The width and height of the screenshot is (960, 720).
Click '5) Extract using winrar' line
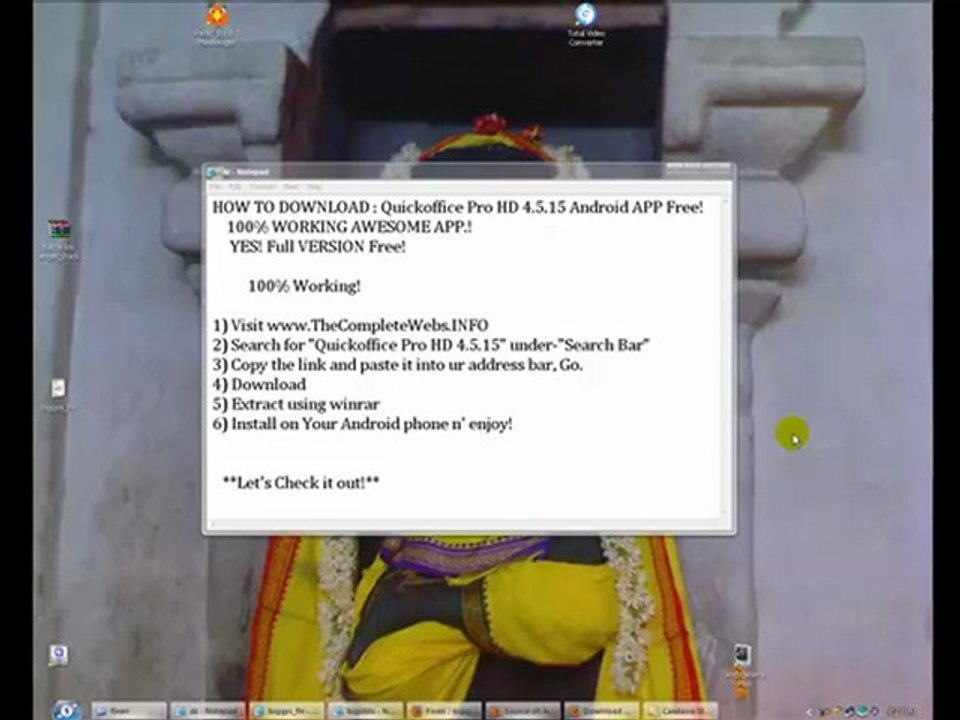[x=296, y=404]
